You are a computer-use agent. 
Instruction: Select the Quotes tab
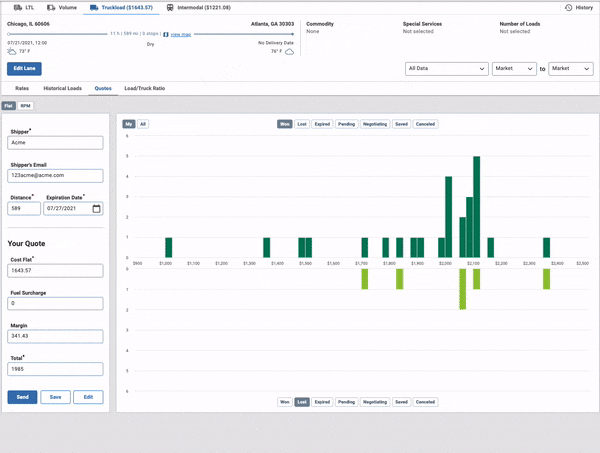pyautogui.click(x=103, y=88)
